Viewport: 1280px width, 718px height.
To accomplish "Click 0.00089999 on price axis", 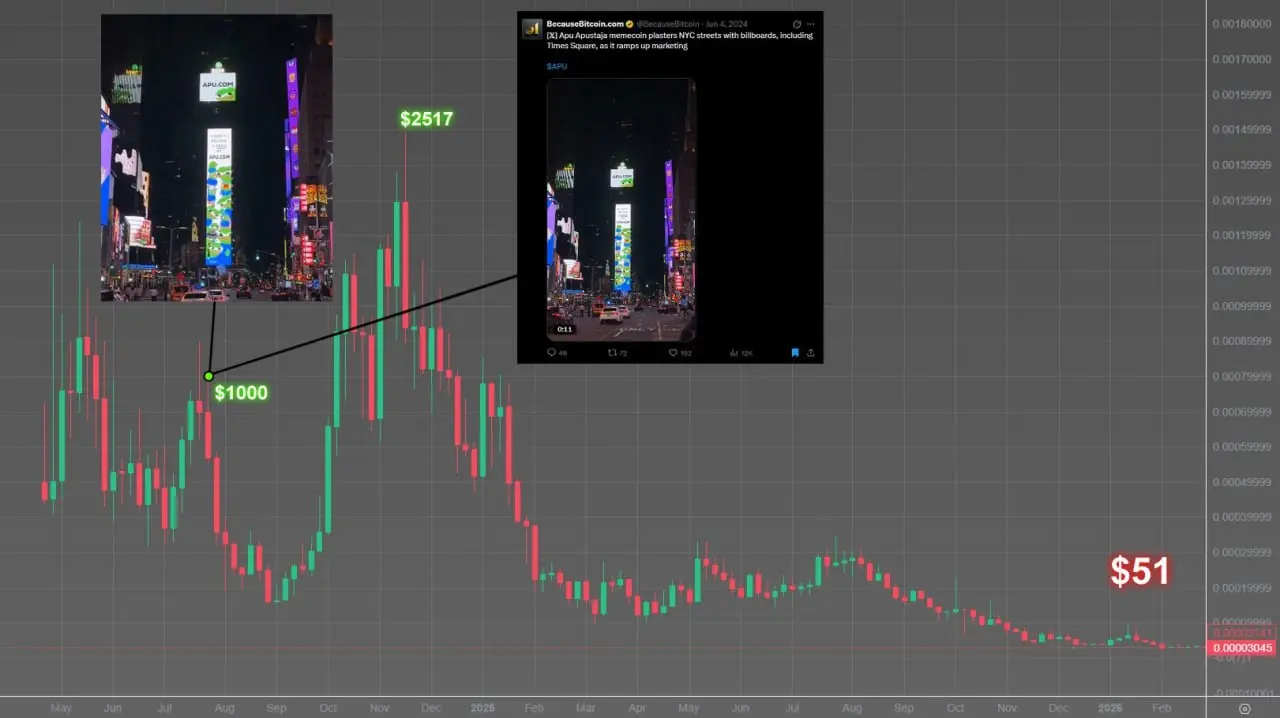I will click(x=1242, y=341).
